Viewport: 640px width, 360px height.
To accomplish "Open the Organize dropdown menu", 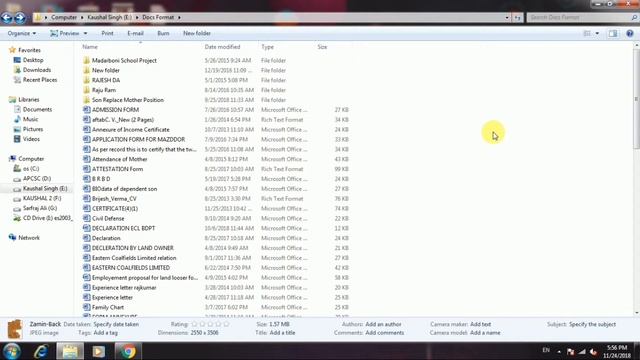I will 22,33.
